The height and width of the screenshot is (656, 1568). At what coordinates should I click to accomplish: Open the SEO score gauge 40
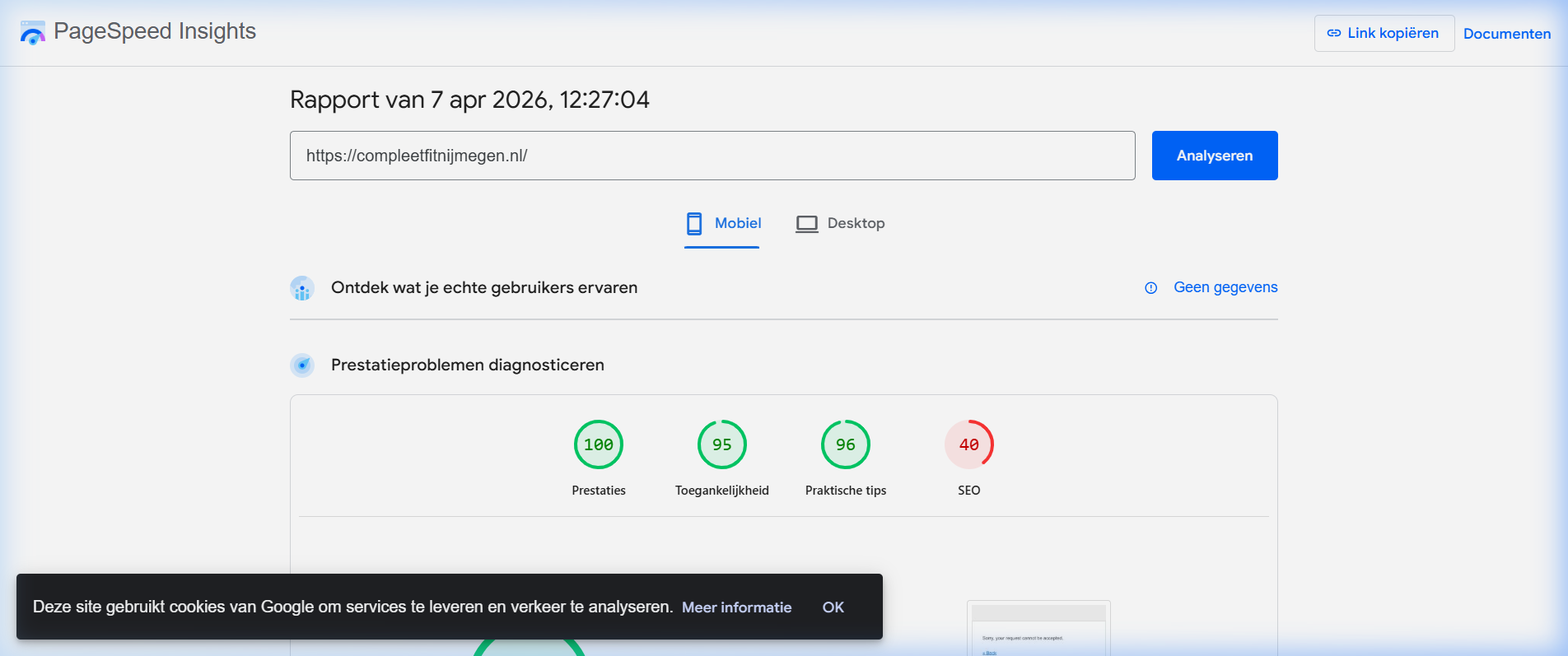[x=969, y=444]
